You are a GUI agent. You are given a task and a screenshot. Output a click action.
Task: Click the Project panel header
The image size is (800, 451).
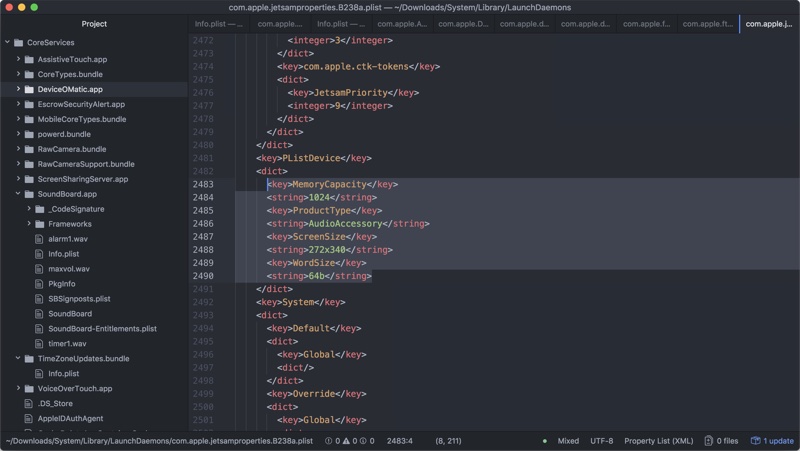click(94, 24)
